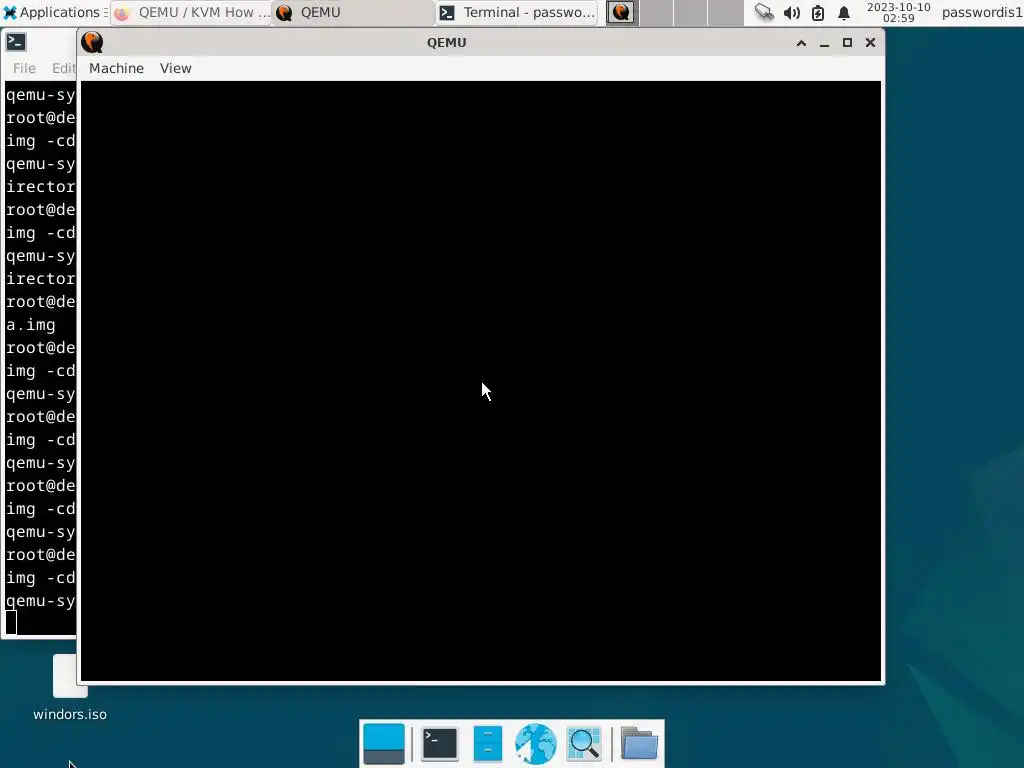Image resolution: width=1024 pixels, height=768 pixels.
Task: Open the terminal window's File menu
Action: pos(24,69)
